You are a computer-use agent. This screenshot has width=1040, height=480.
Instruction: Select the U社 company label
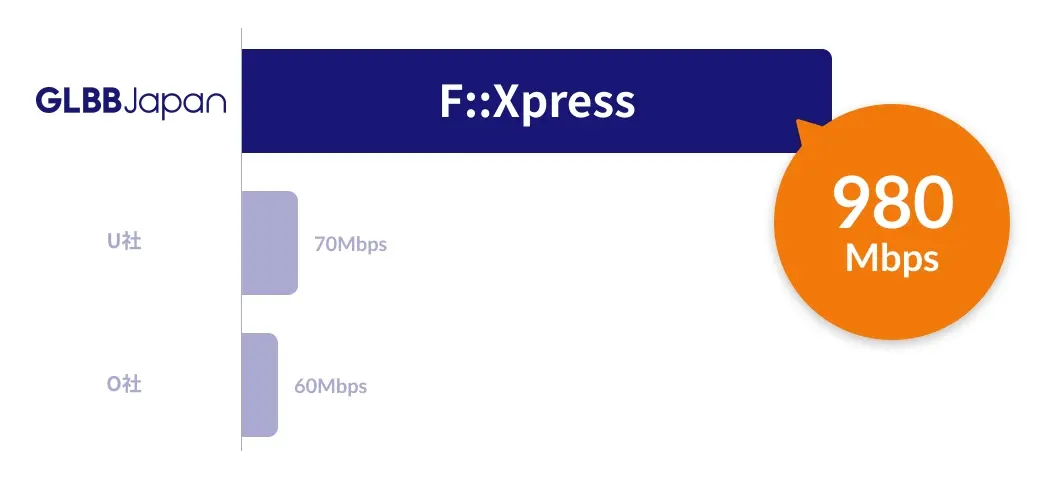coord(124,242)
